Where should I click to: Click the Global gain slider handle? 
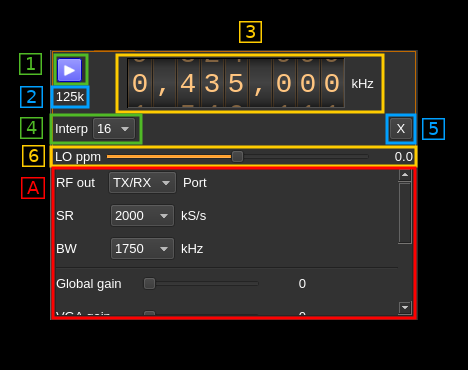coord(149,284)
